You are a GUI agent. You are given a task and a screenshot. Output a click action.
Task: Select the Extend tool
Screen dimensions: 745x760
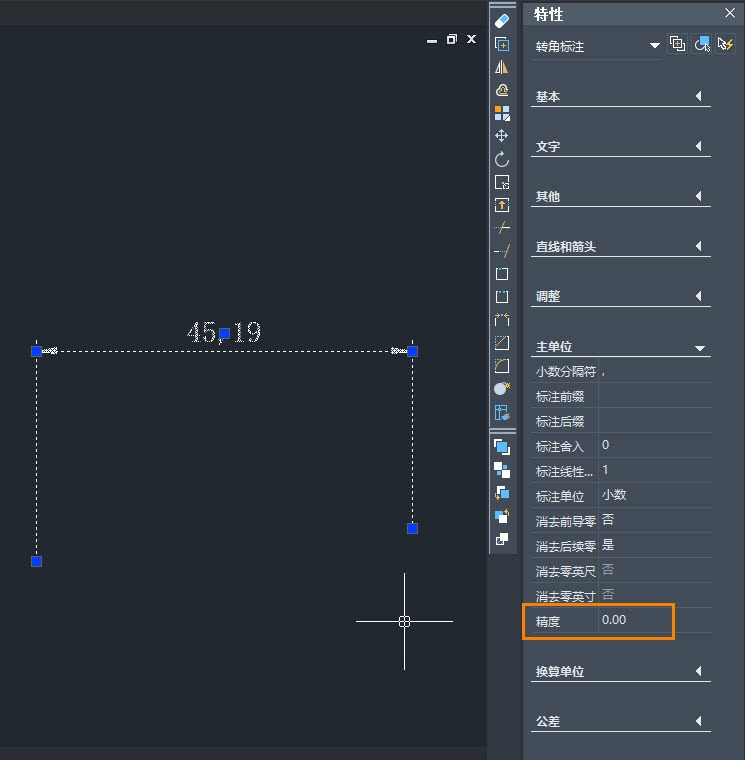pyautogui.click(x=502, y=251)
